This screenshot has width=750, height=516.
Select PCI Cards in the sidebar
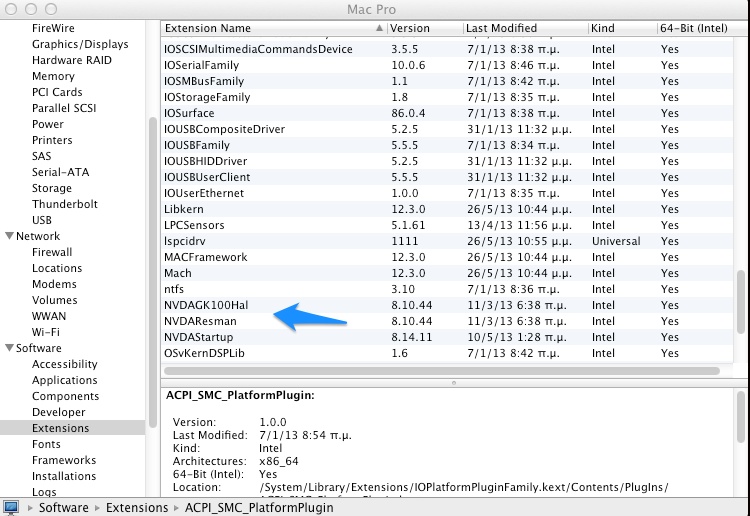click(x=57, y=92)
